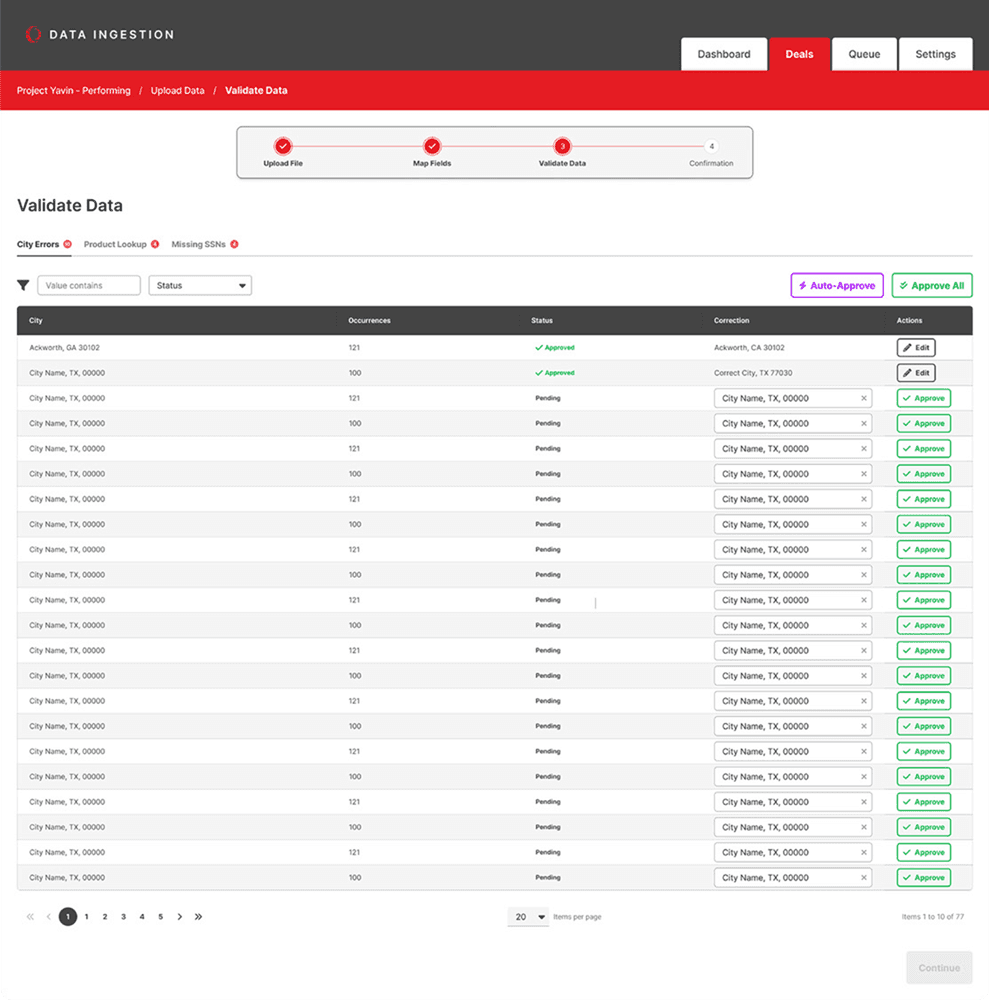This screenshot has height=1000, width=989.
Task: Click the 'Ackworth, CA 30102' correction text
Action: click(749, 348)
